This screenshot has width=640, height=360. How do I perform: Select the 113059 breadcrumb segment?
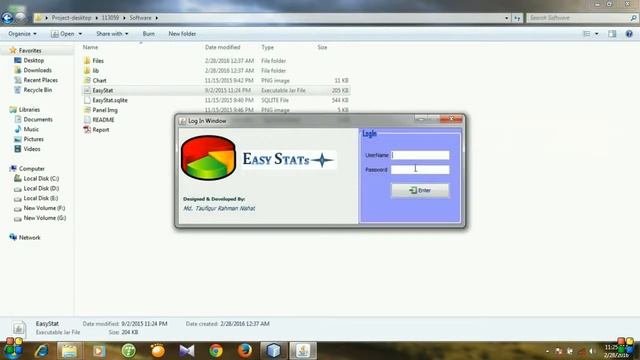(x=110, y=18)
